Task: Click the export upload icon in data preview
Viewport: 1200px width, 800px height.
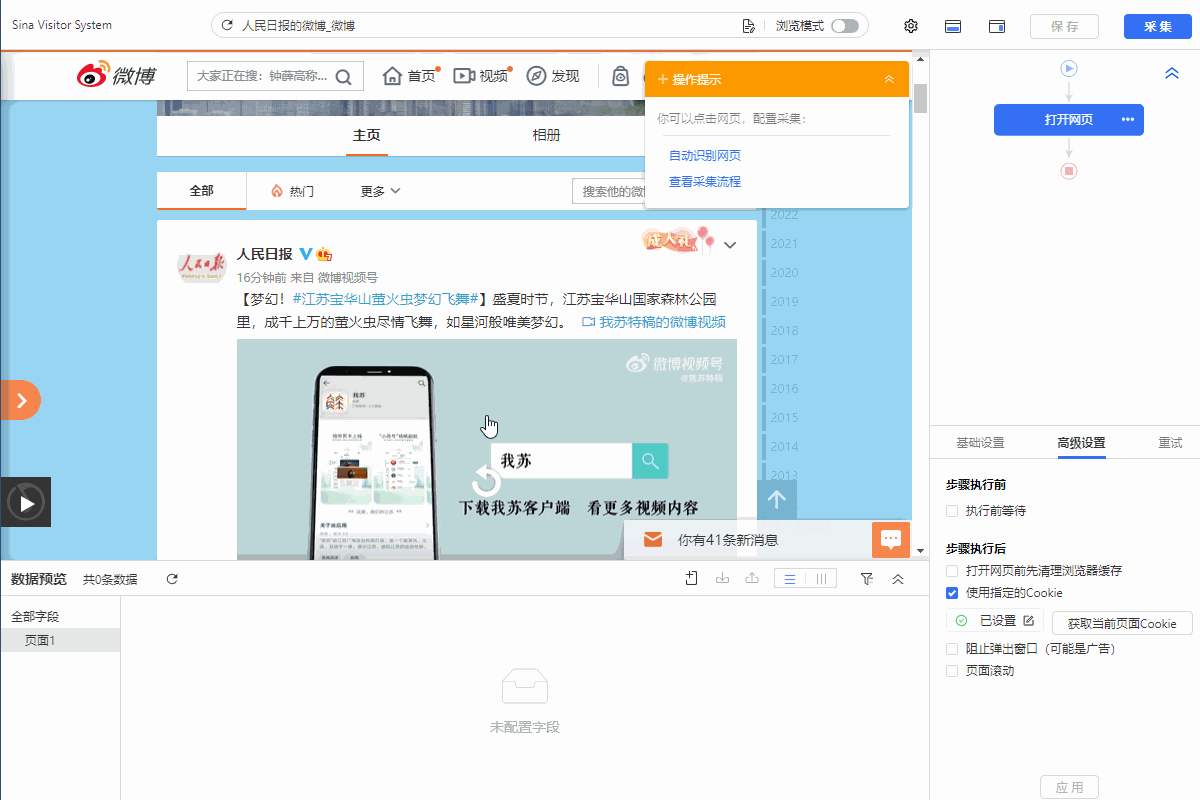Action: pos(752,579)
